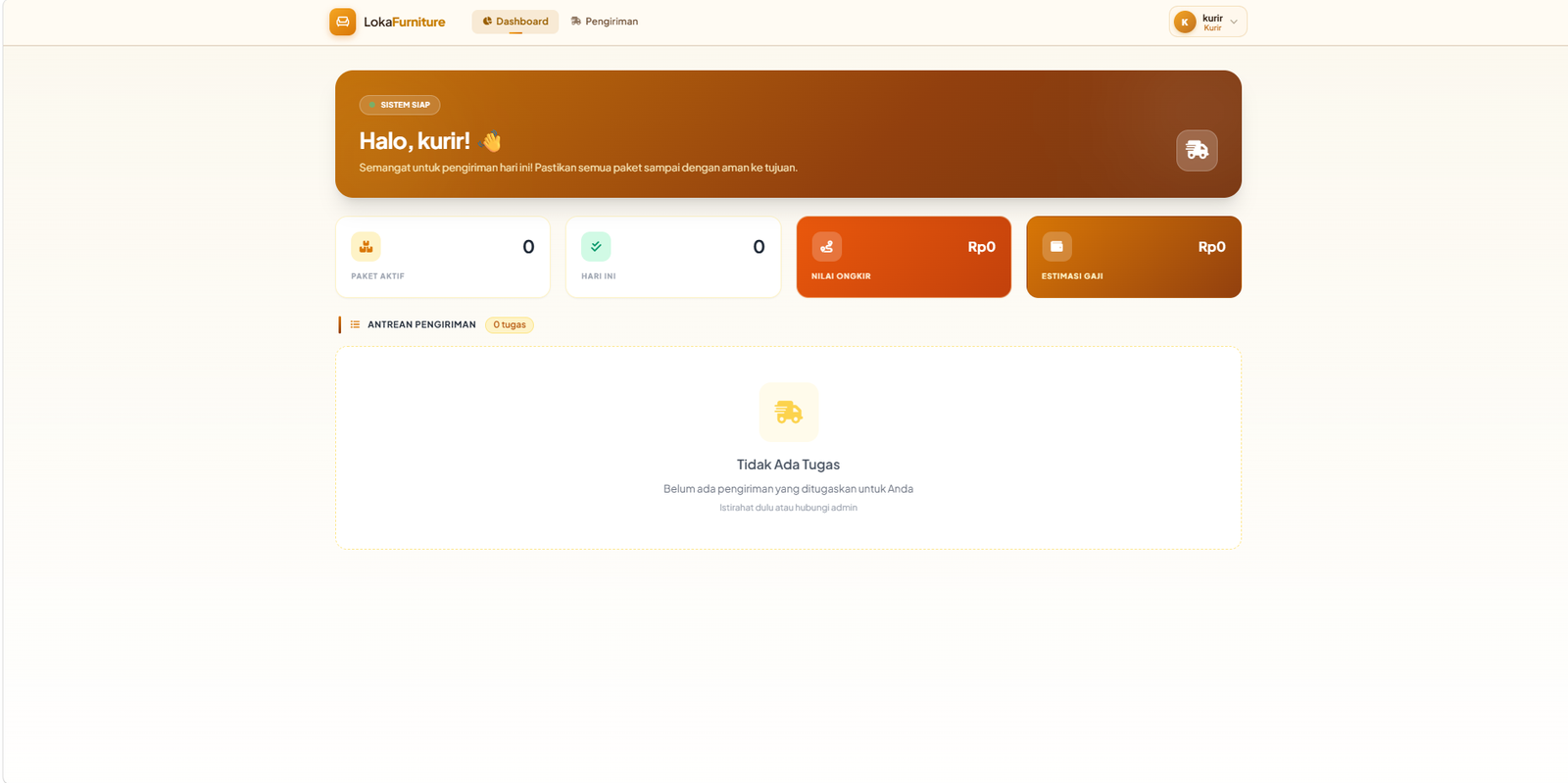This screenshot has height=783, width=1568.
Task: Click the HARI INI label
Action: 599,276
